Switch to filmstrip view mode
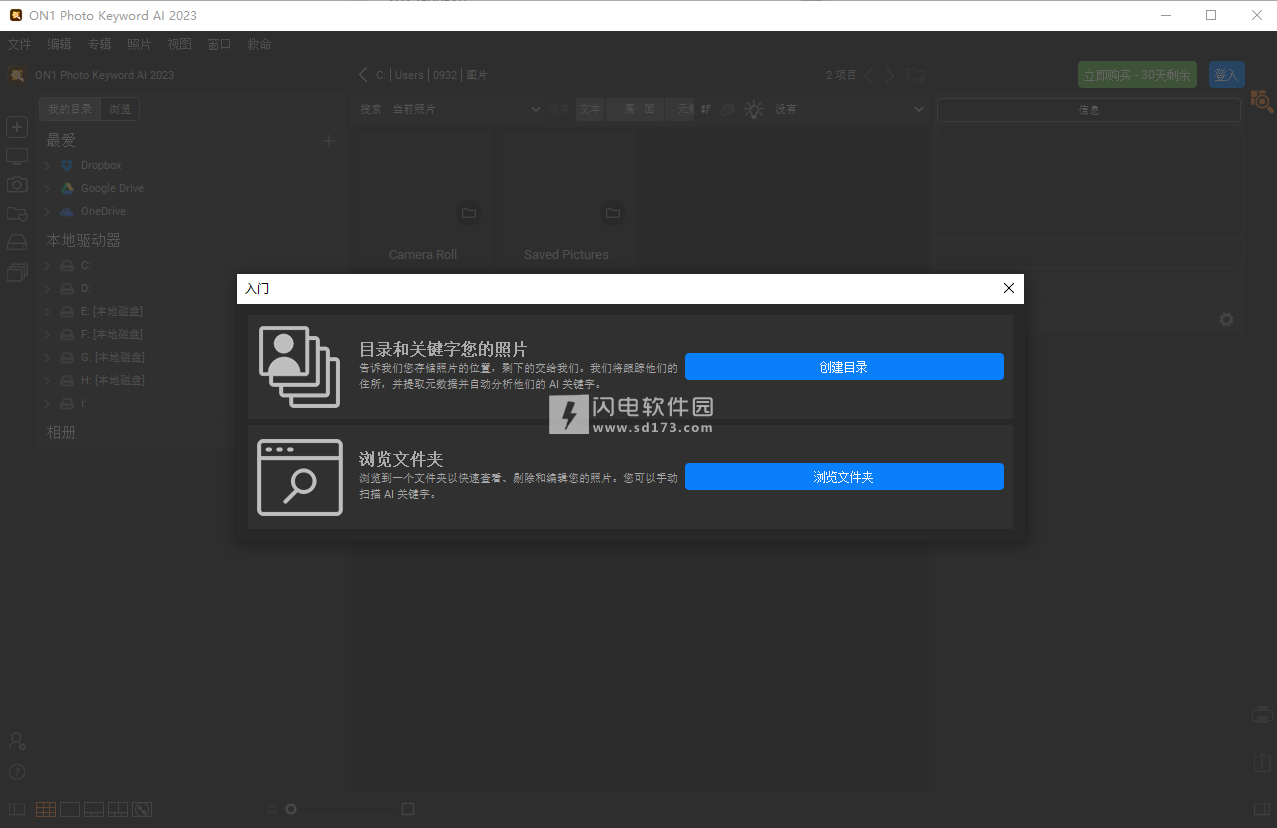This screenshot has height=828, width=1277. pyautogui.click(x=94, y=809)
